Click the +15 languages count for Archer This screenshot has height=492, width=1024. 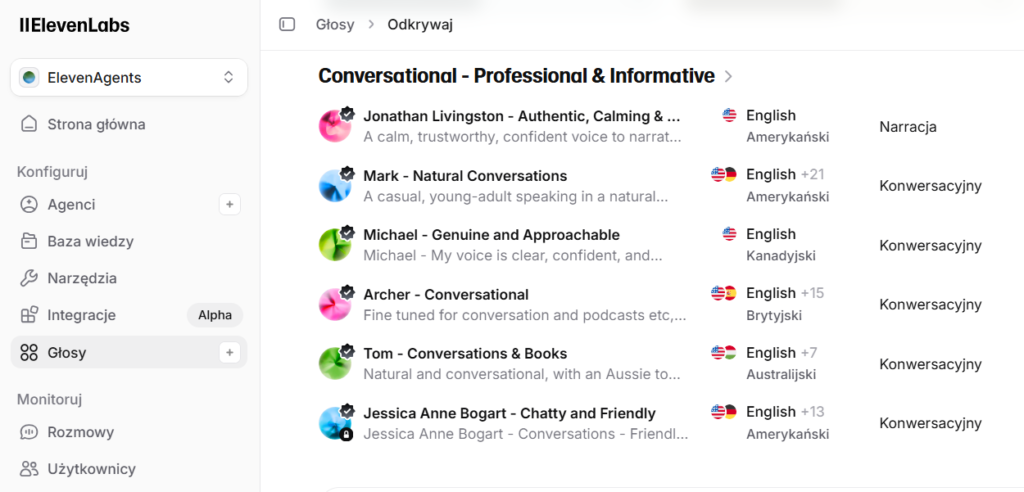pos(812,293)
